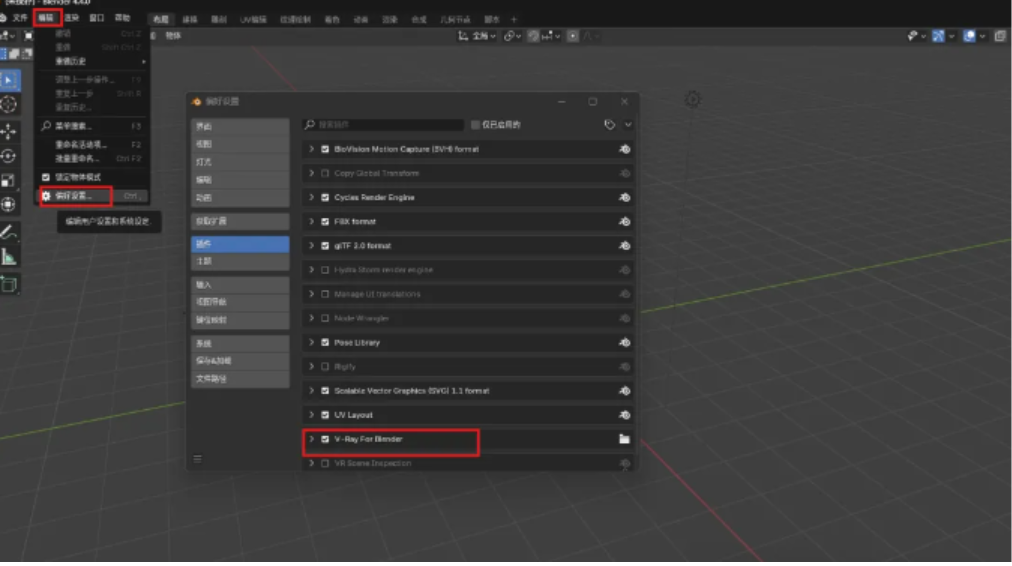
Task: Click the Blender logo in the top bar
Action: 3,18
